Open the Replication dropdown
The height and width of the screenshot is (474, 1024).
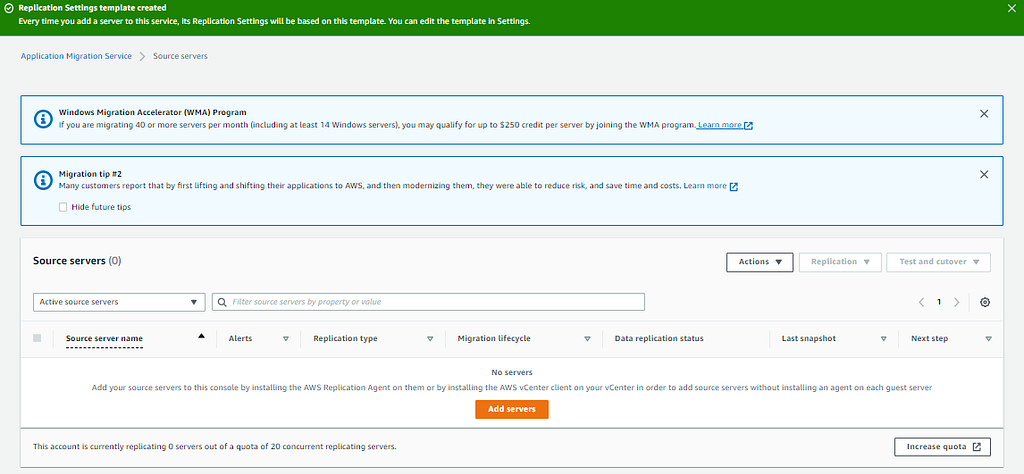[x=840, y=262]
